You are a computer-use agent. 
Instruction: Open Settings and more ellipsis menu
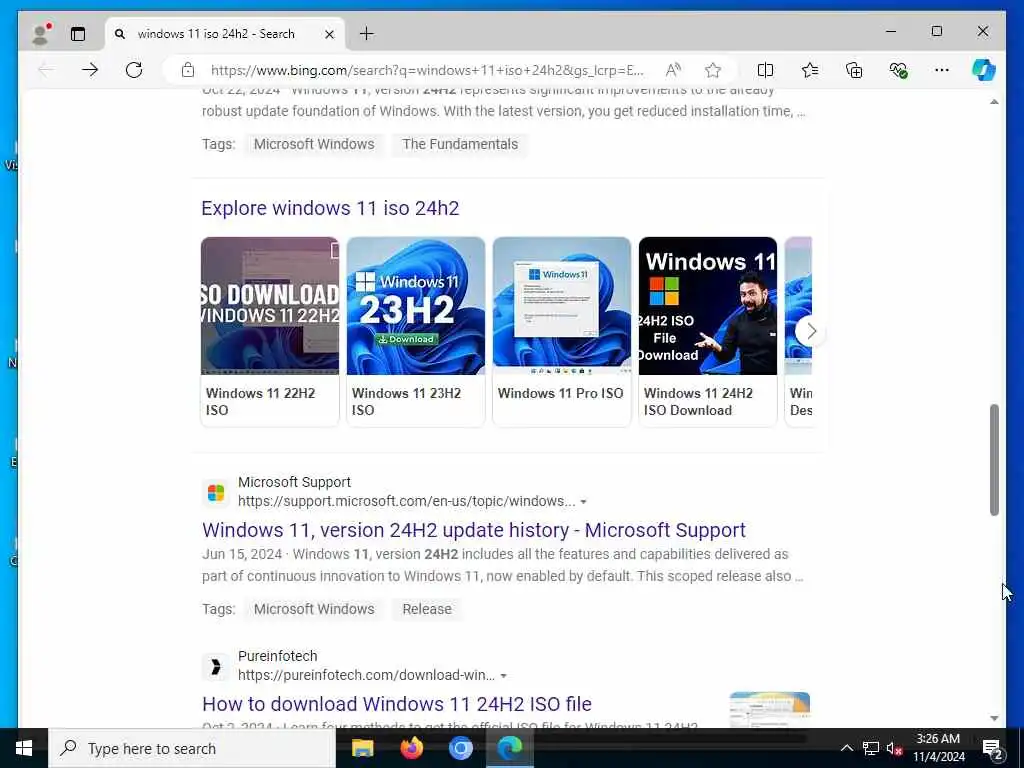coord(942,70)
